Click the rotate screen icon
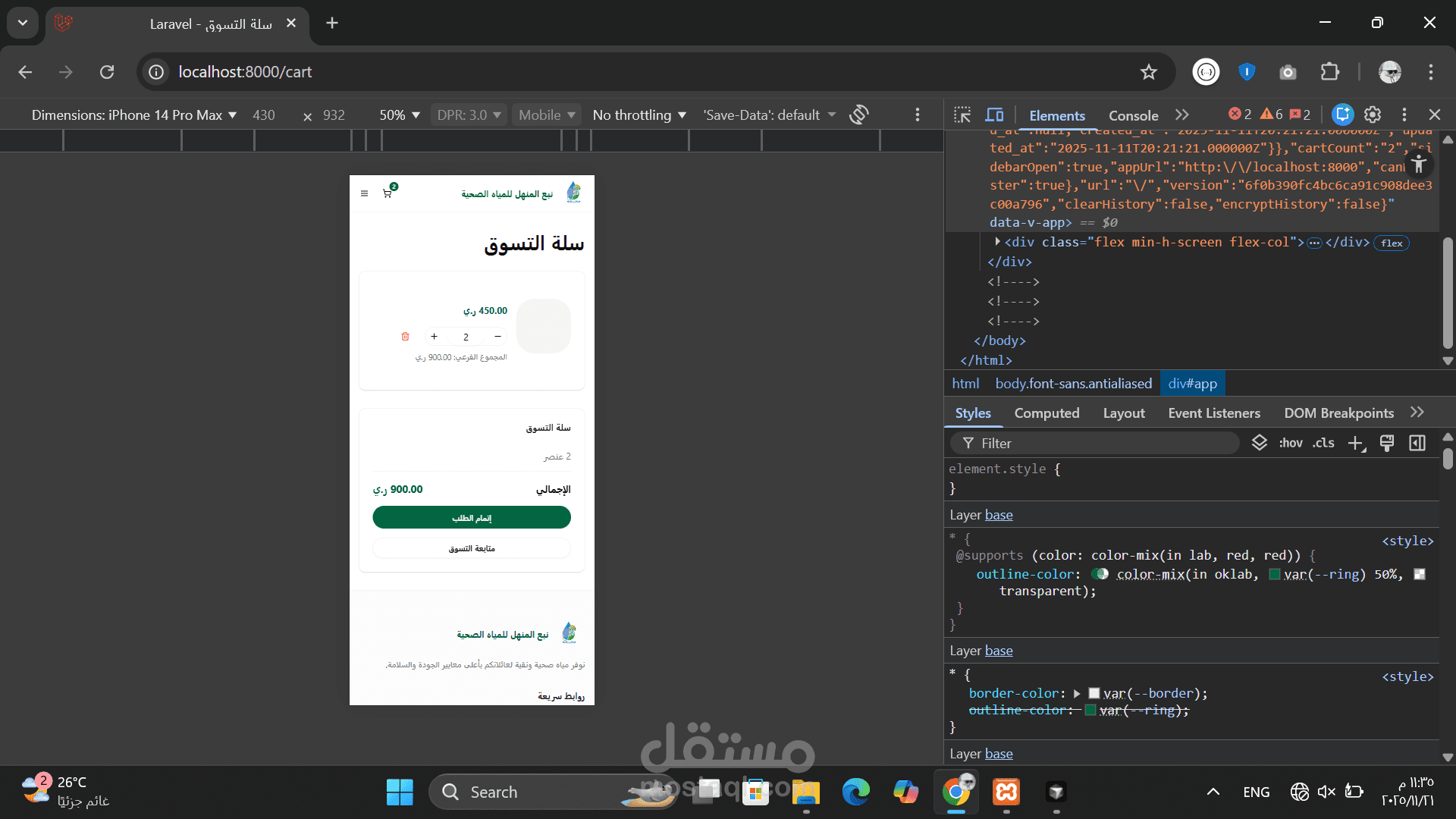 (x=858, y=115)
